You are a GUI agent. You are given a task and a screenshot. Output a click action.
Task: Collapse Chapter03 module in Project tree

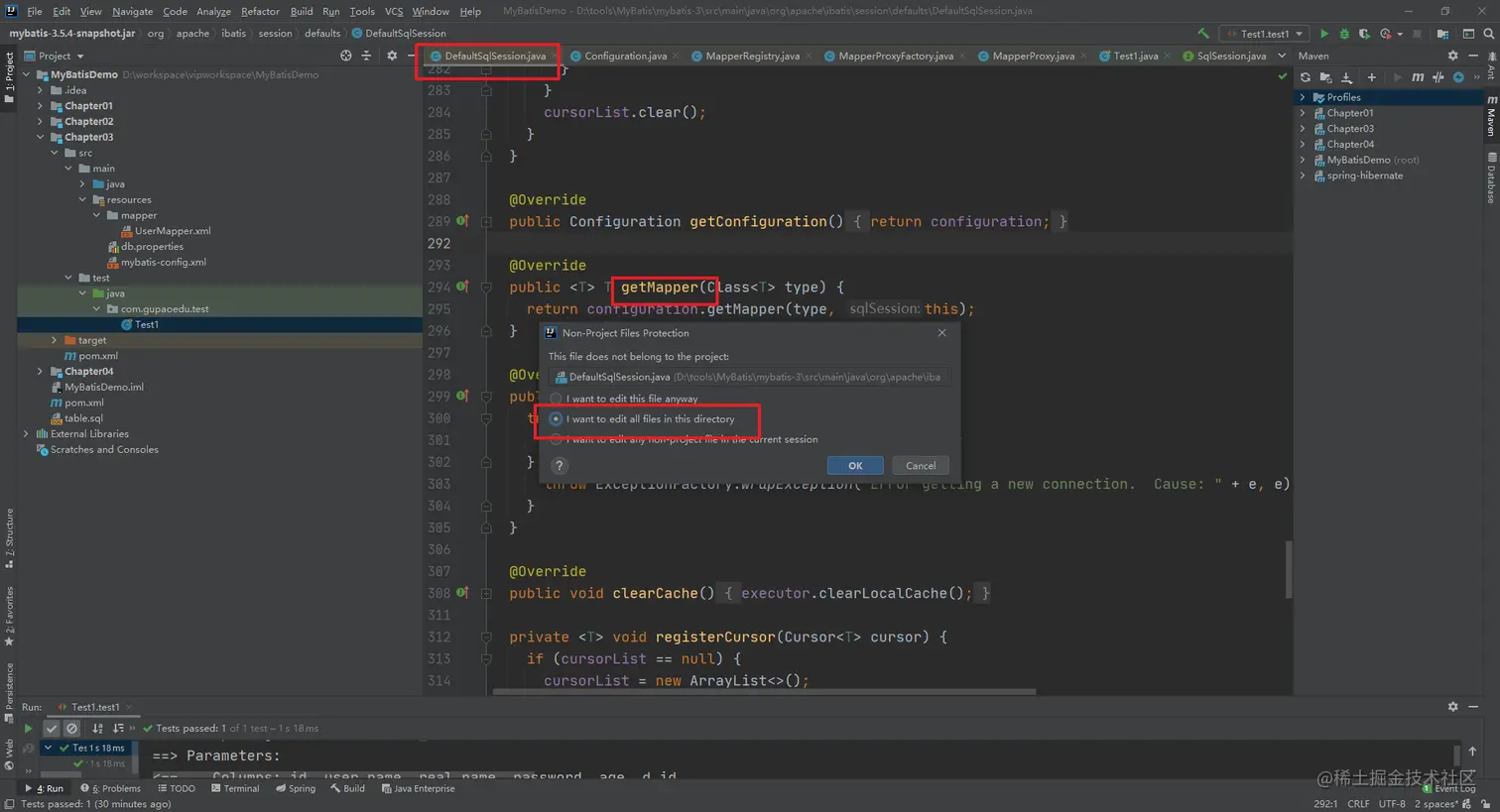point(41,137)
